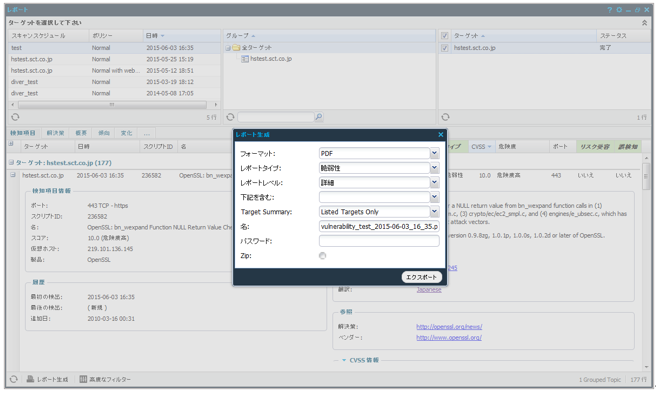The width and height of the screenshot is (656, 393).
Task: Click the schedule list horizontal scrollbar
Action: [112, 105]
